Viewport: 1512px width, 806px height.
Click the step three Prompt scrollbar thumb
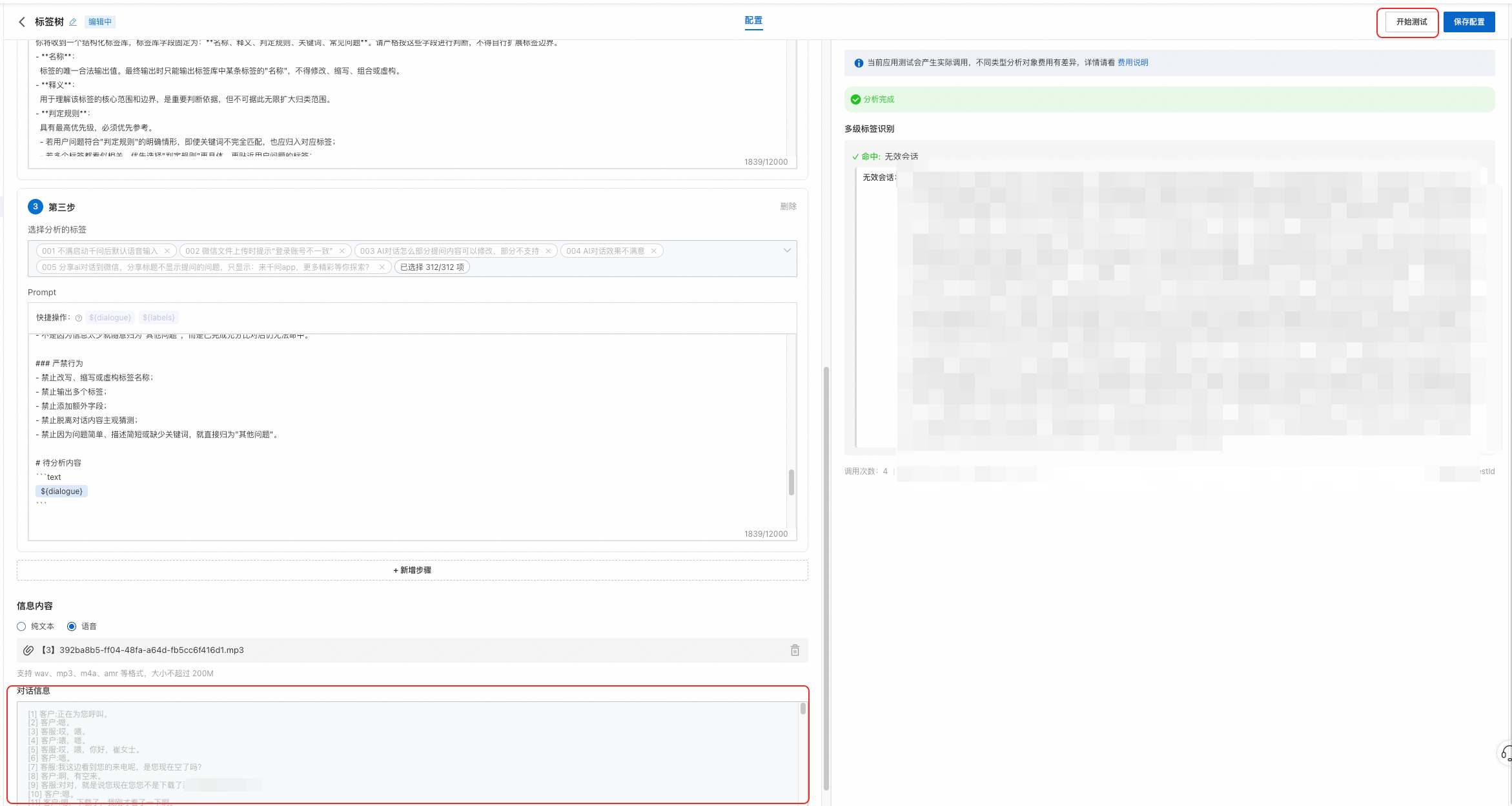pyautogui.click(x=792, y=482)
